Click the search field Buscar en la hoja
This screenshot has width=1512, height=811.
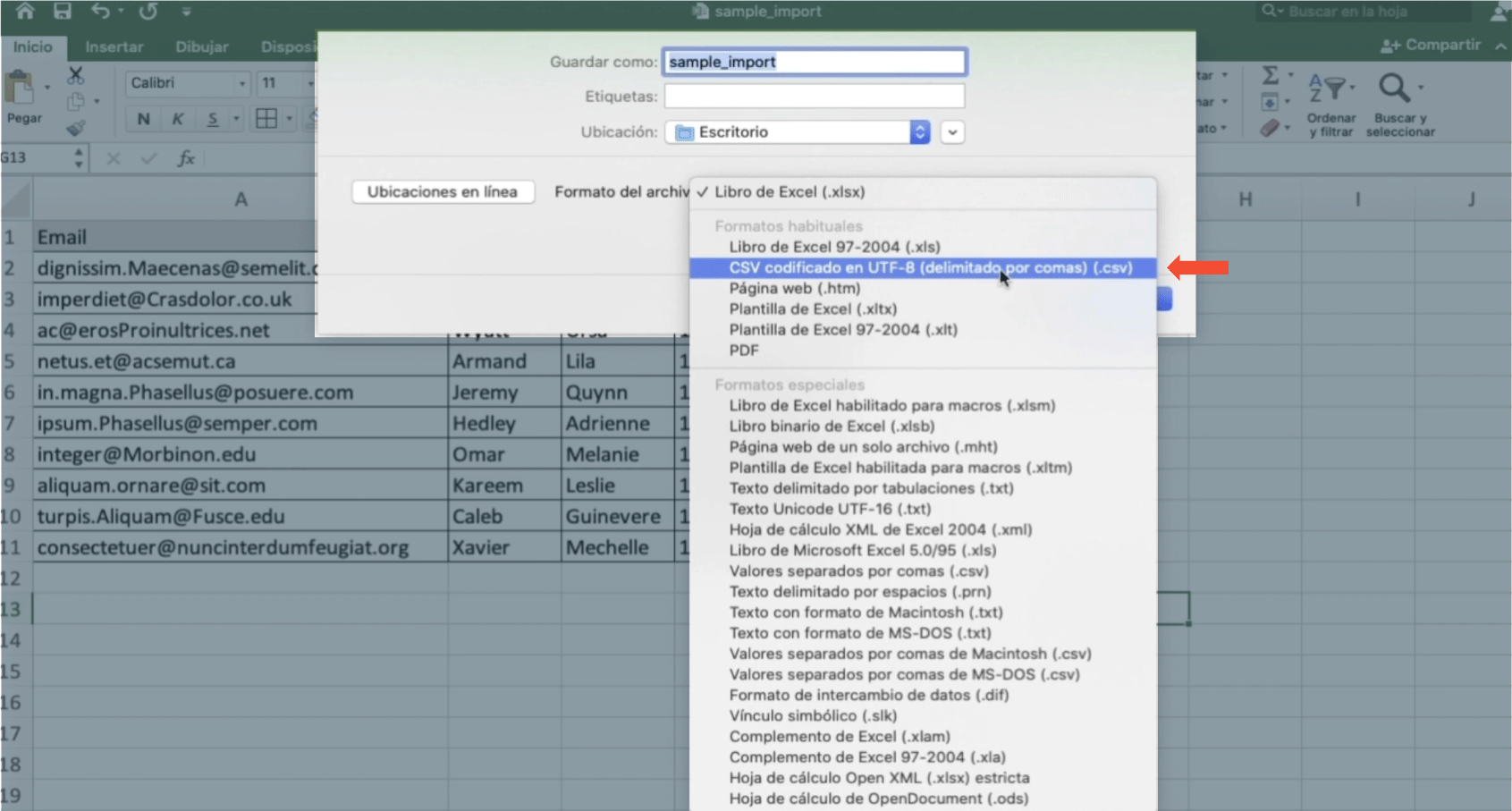coord(1365,11)
